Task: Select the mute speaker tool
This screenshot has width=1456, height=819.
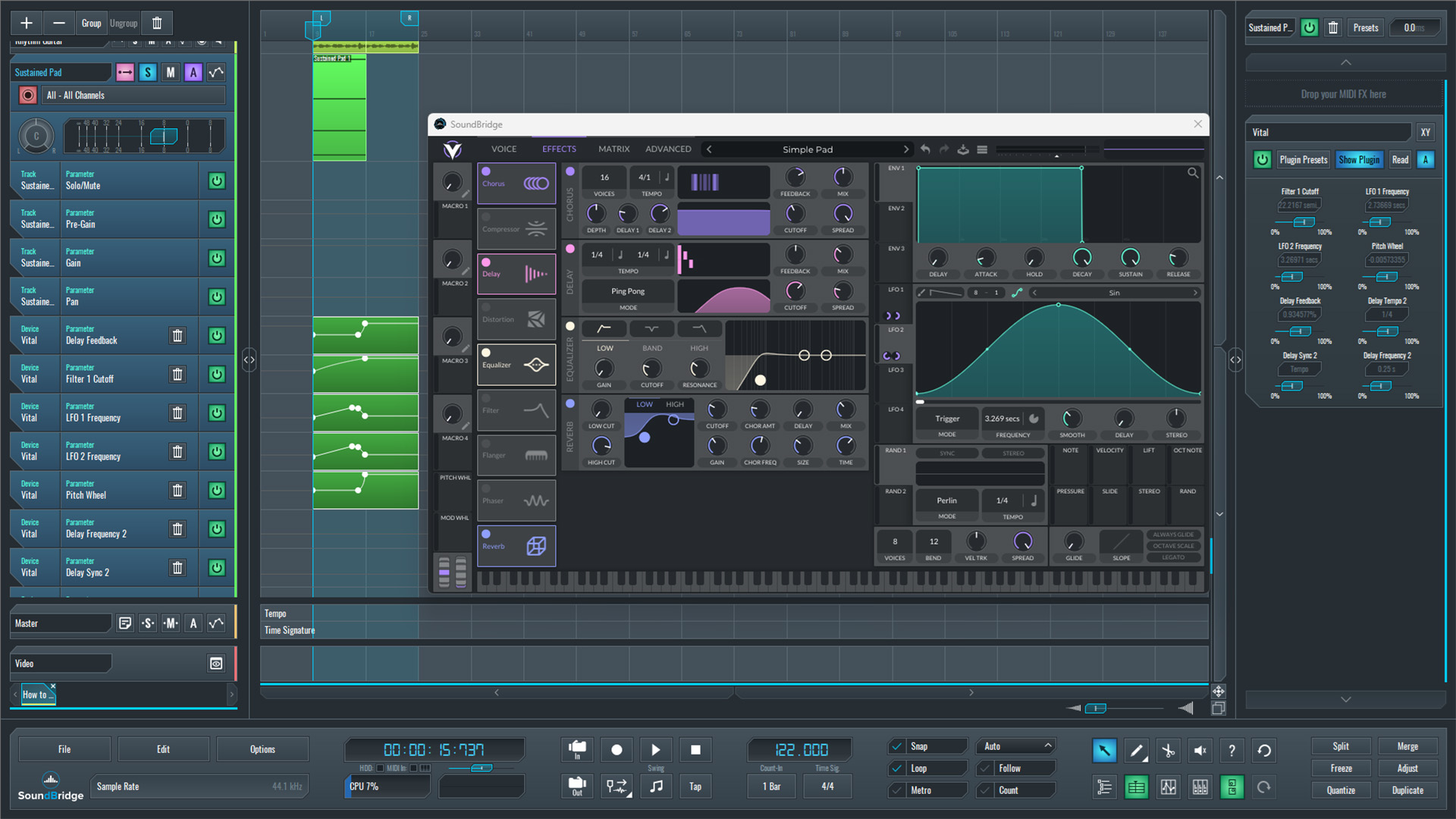Action: (x=1200, y=751)
